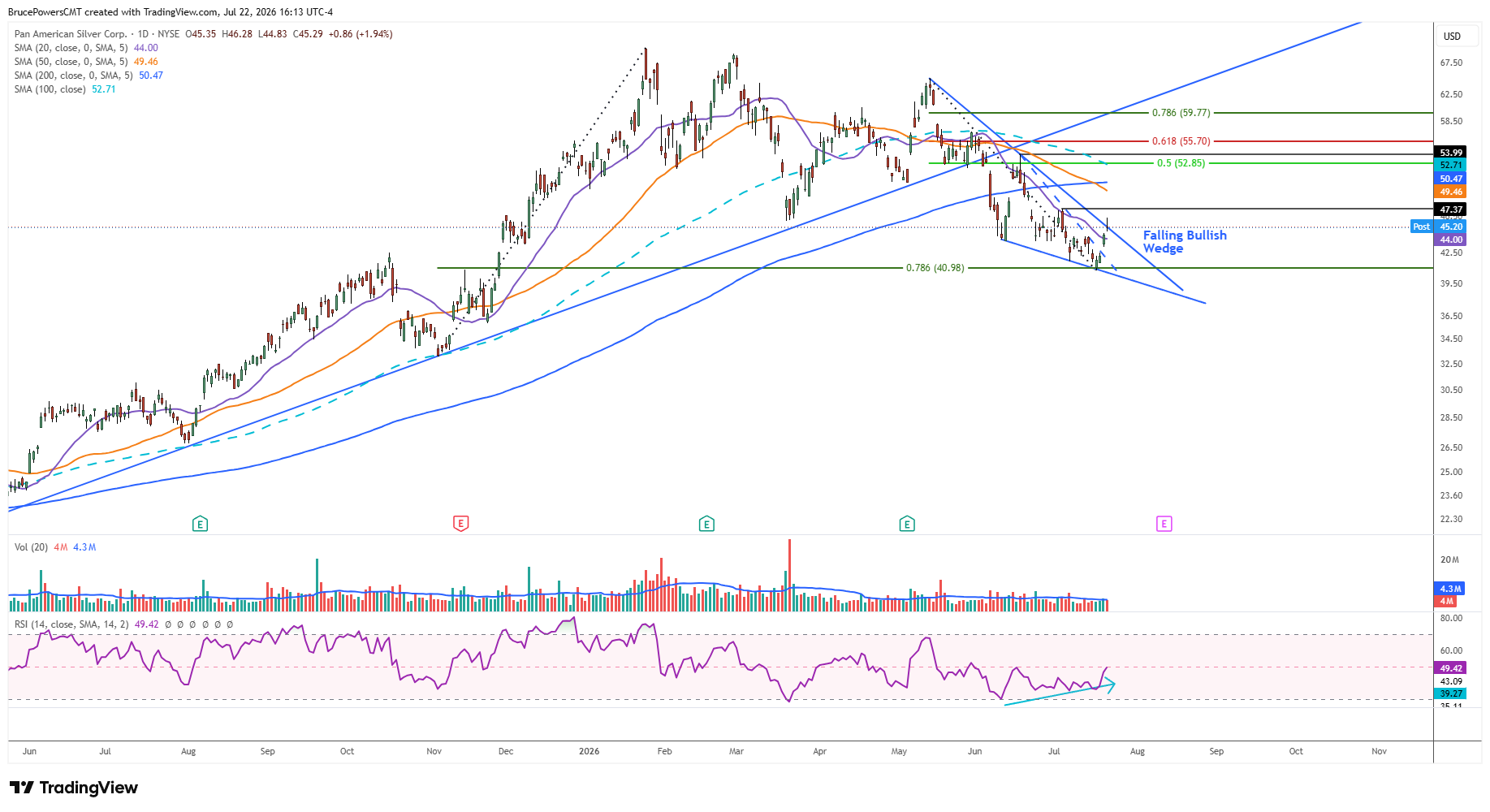Click the purple 49.42 RSI axis label
This screenshot has height=812, width=1490.
1451,668
